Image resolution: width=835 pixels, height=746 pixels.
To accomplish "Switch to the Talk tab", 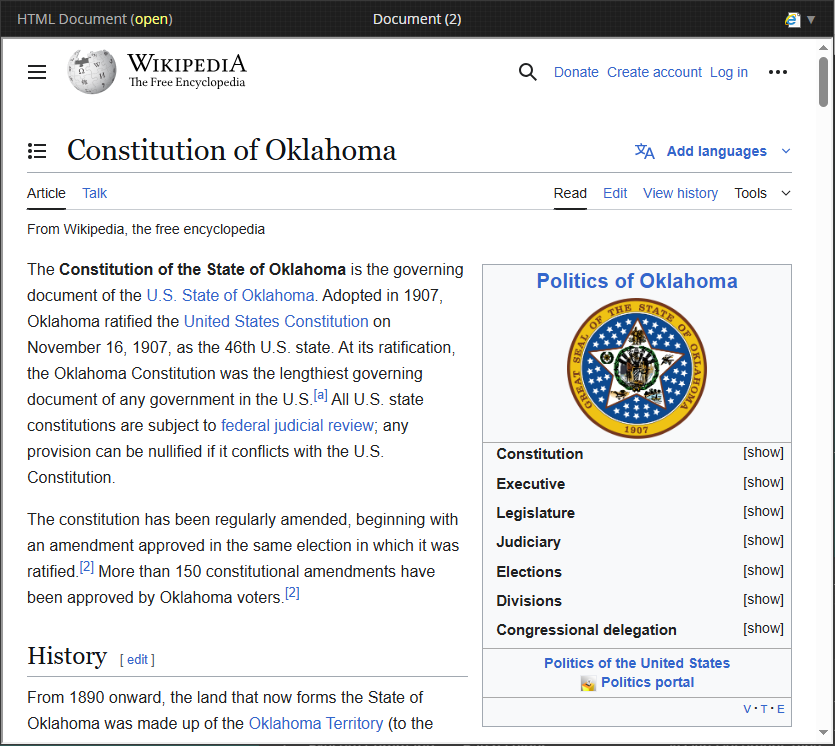I will point(94,193).
